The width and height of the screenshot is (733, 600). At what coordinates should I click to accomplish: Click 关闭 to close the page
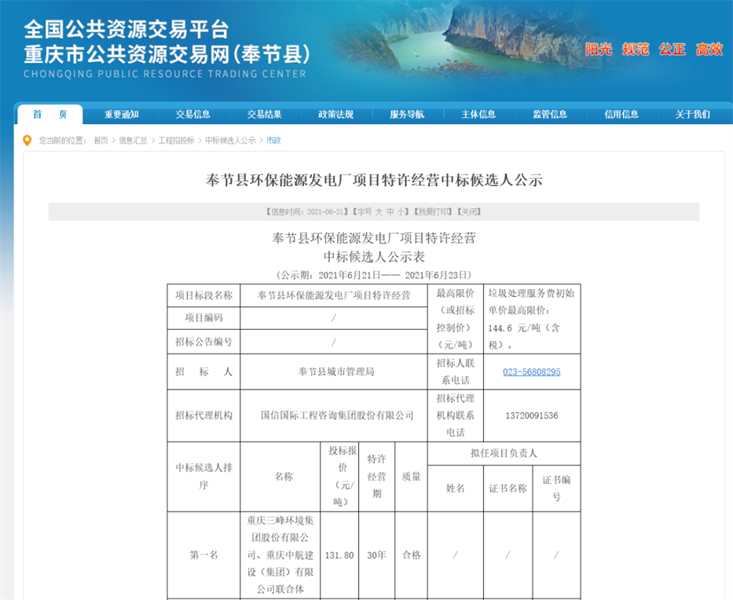469,212
